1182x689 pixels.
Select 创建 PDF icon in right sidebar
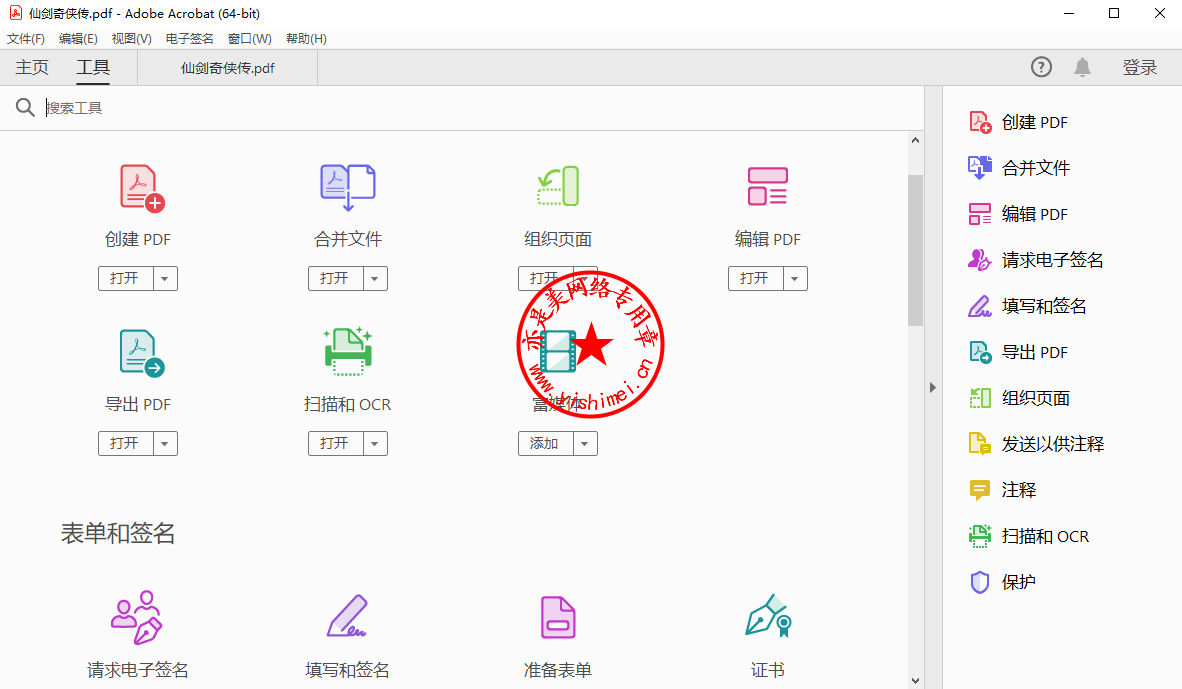(980, 122)
